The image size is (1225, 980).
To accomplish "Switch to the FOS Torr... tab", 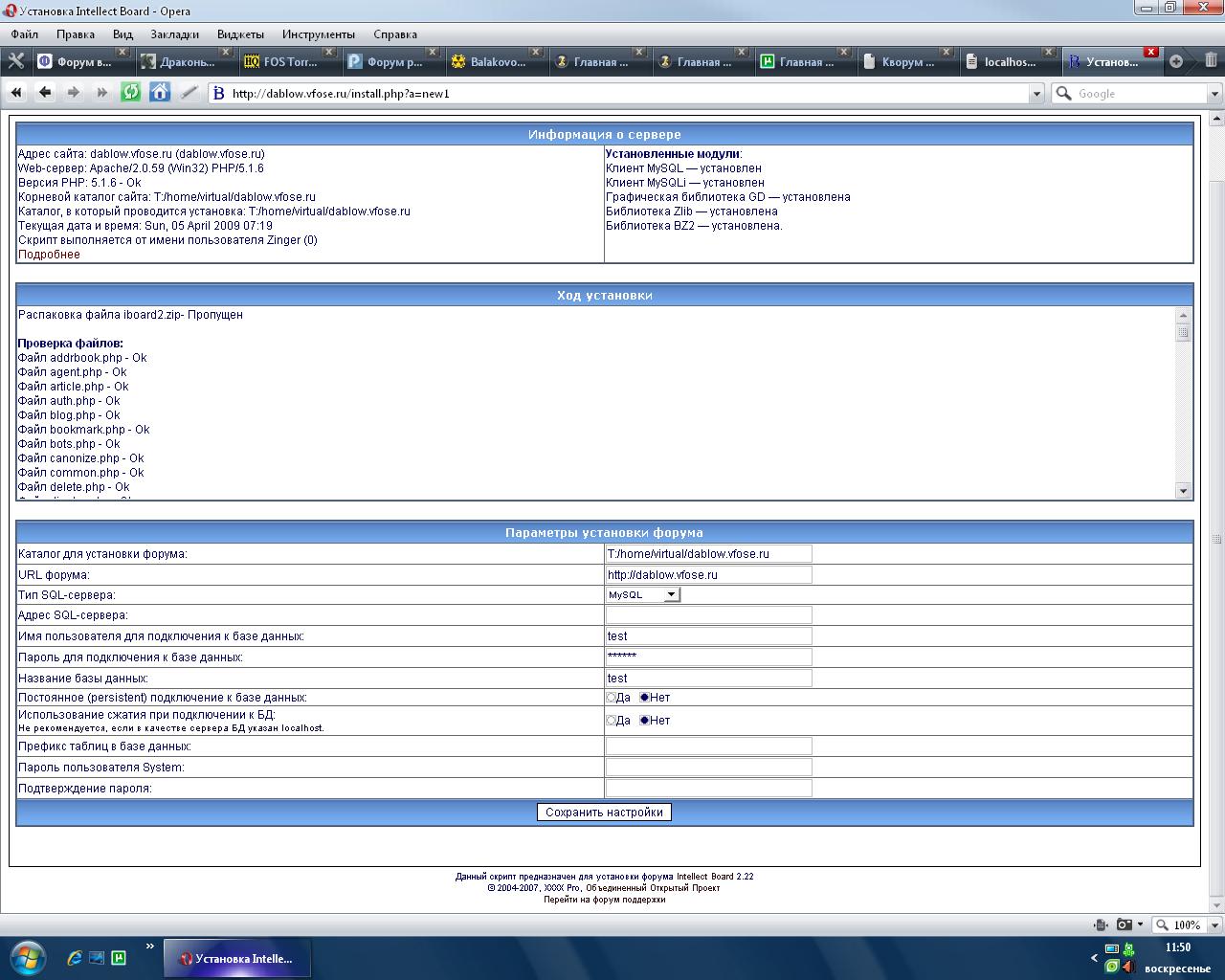I will pyautogui.click(x=290, y=62).
